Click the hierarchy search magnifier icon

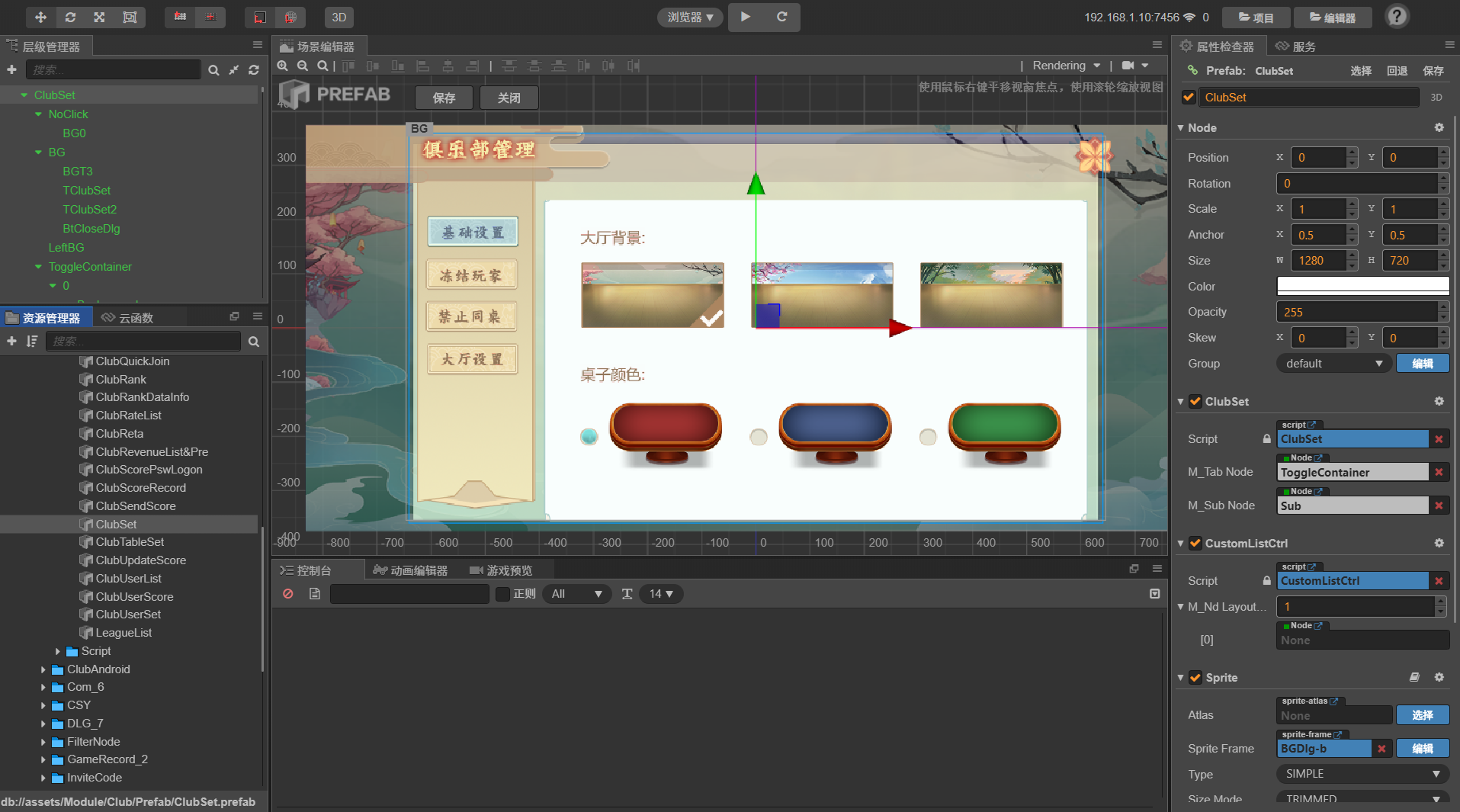[213, 70]
